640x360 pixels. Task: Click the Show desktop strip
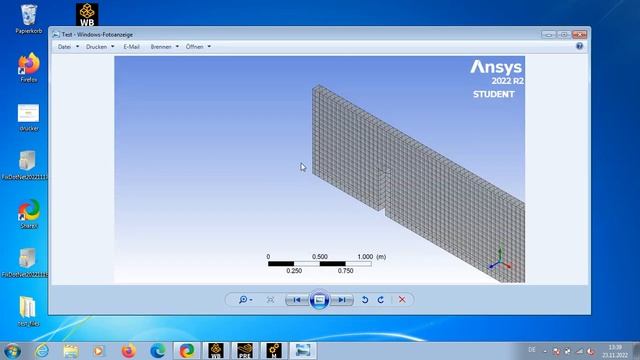(636, 351)
